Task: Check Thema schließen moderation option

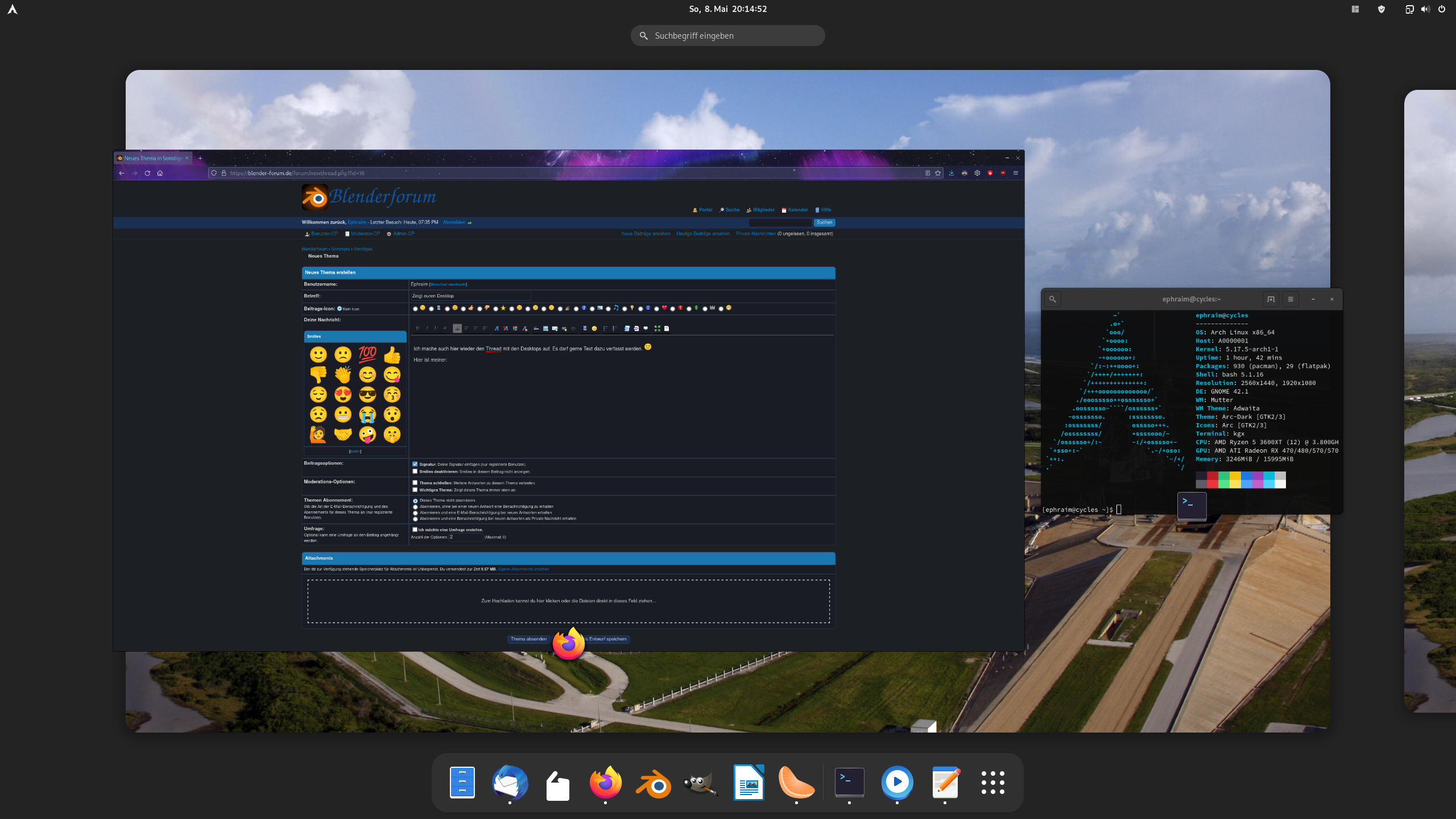Action: coord(415,483)
